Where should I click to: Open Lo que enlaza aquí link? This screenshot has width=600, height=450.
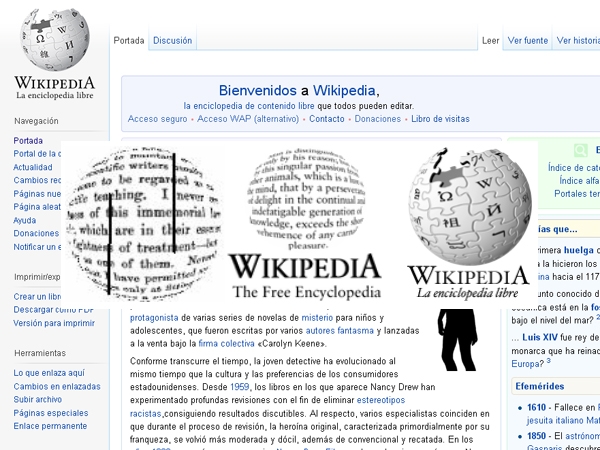49,373
